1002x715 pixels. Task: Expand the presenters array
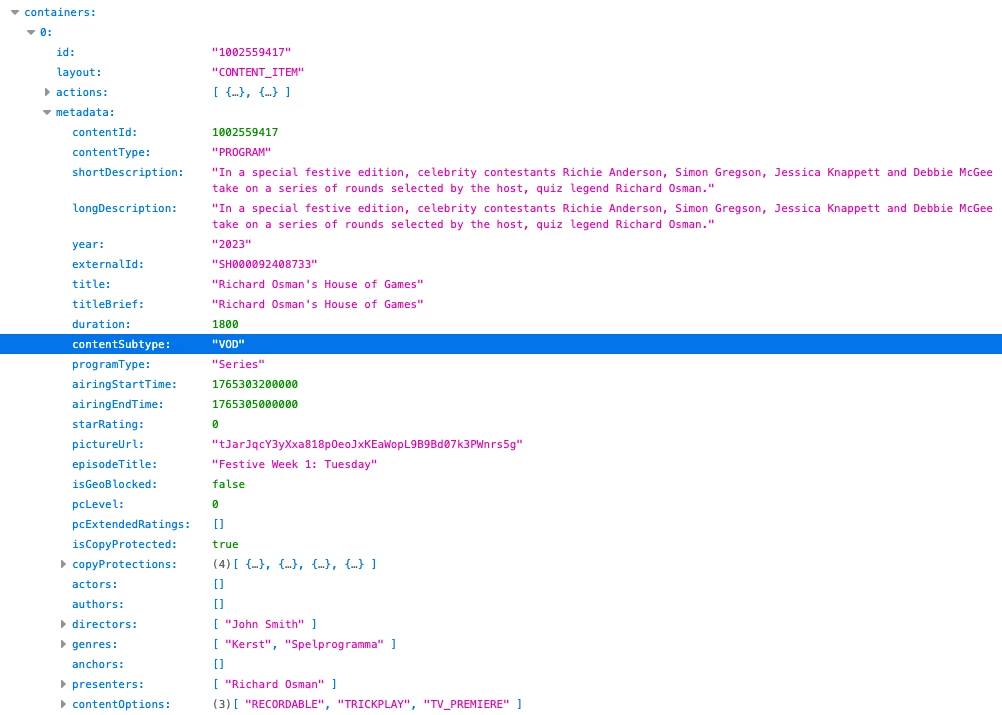[63, 684]
